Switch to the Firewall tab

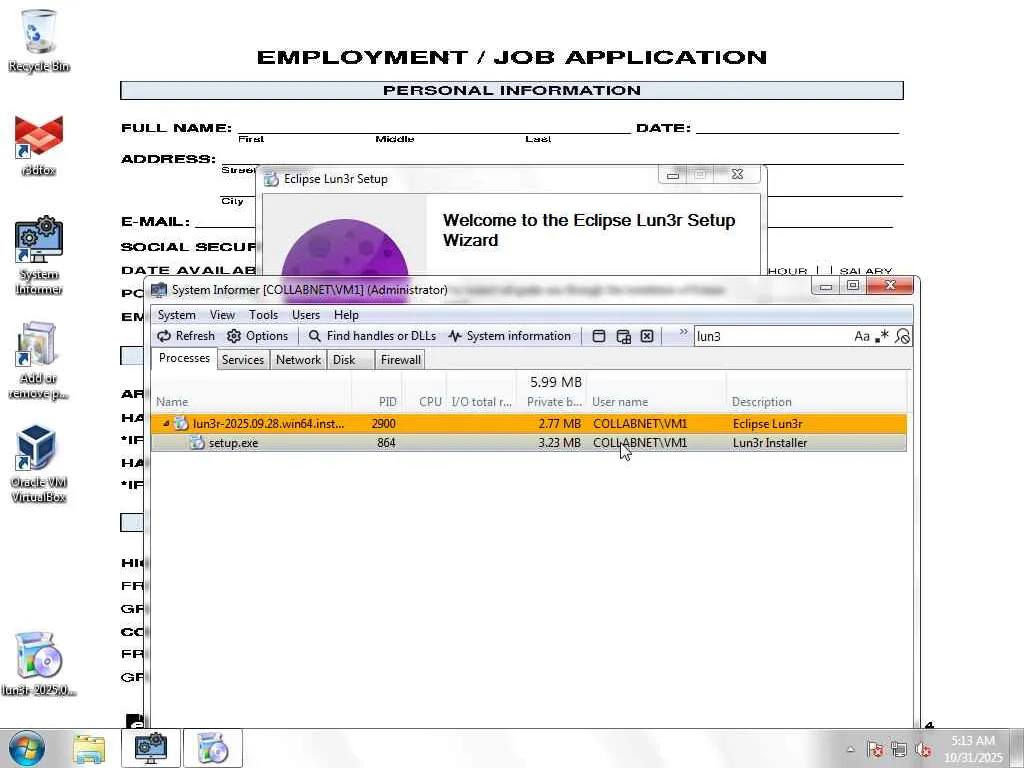point(400,360)
